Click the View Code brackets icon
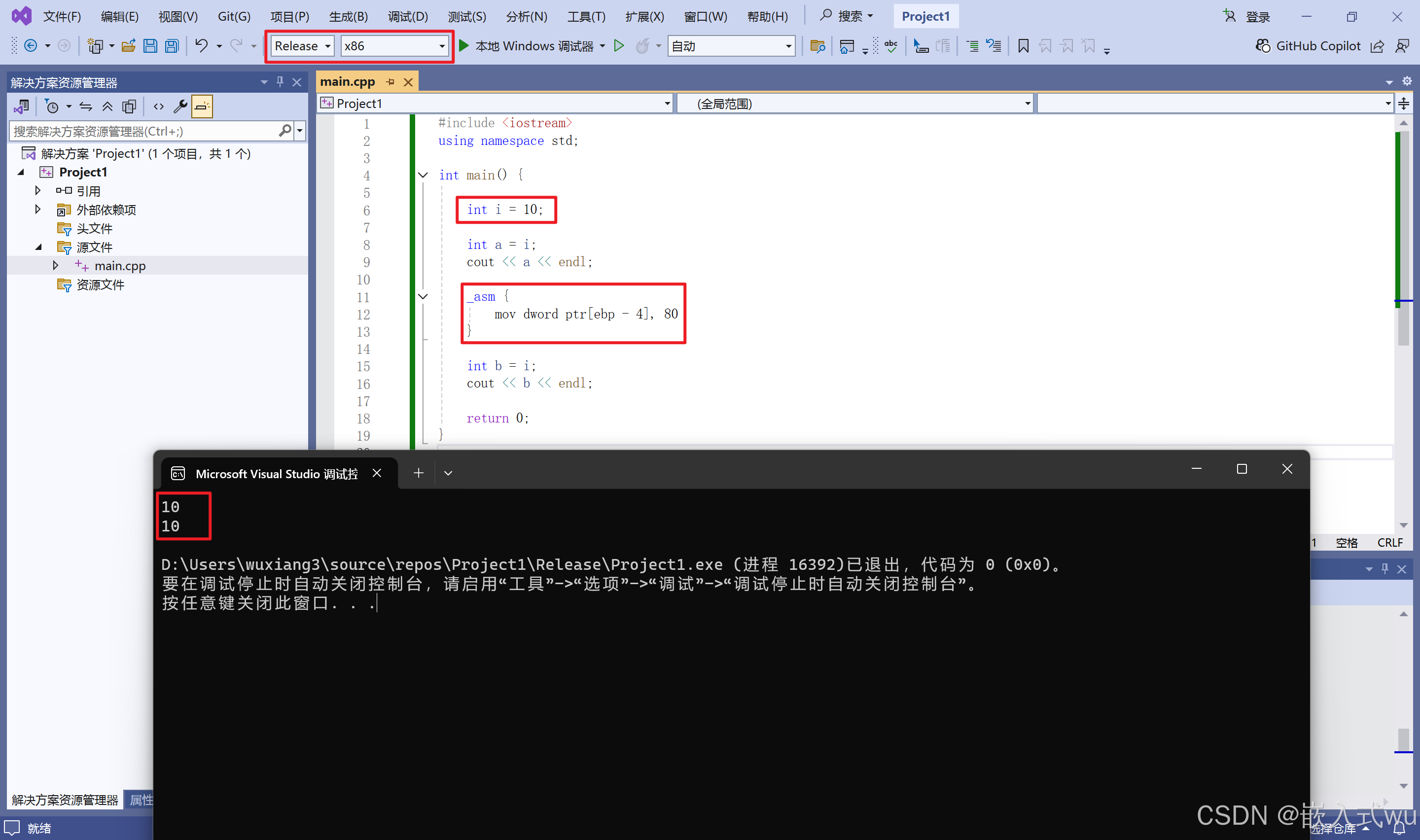The width and height of the screenshot is (1420, 840). tap(158, 106)
